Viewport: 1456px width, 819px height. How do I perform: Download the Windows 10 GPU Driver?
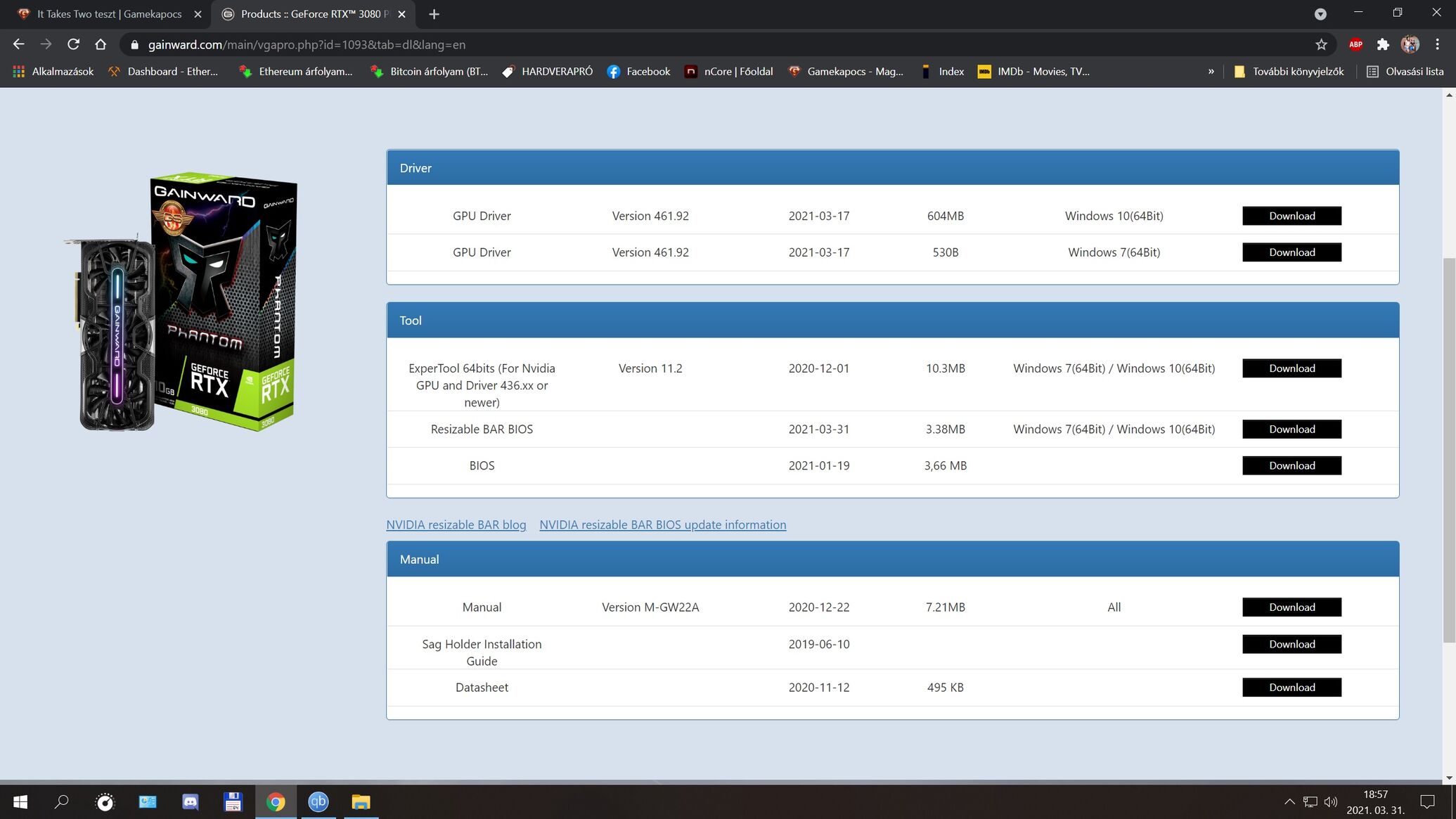1291,216
